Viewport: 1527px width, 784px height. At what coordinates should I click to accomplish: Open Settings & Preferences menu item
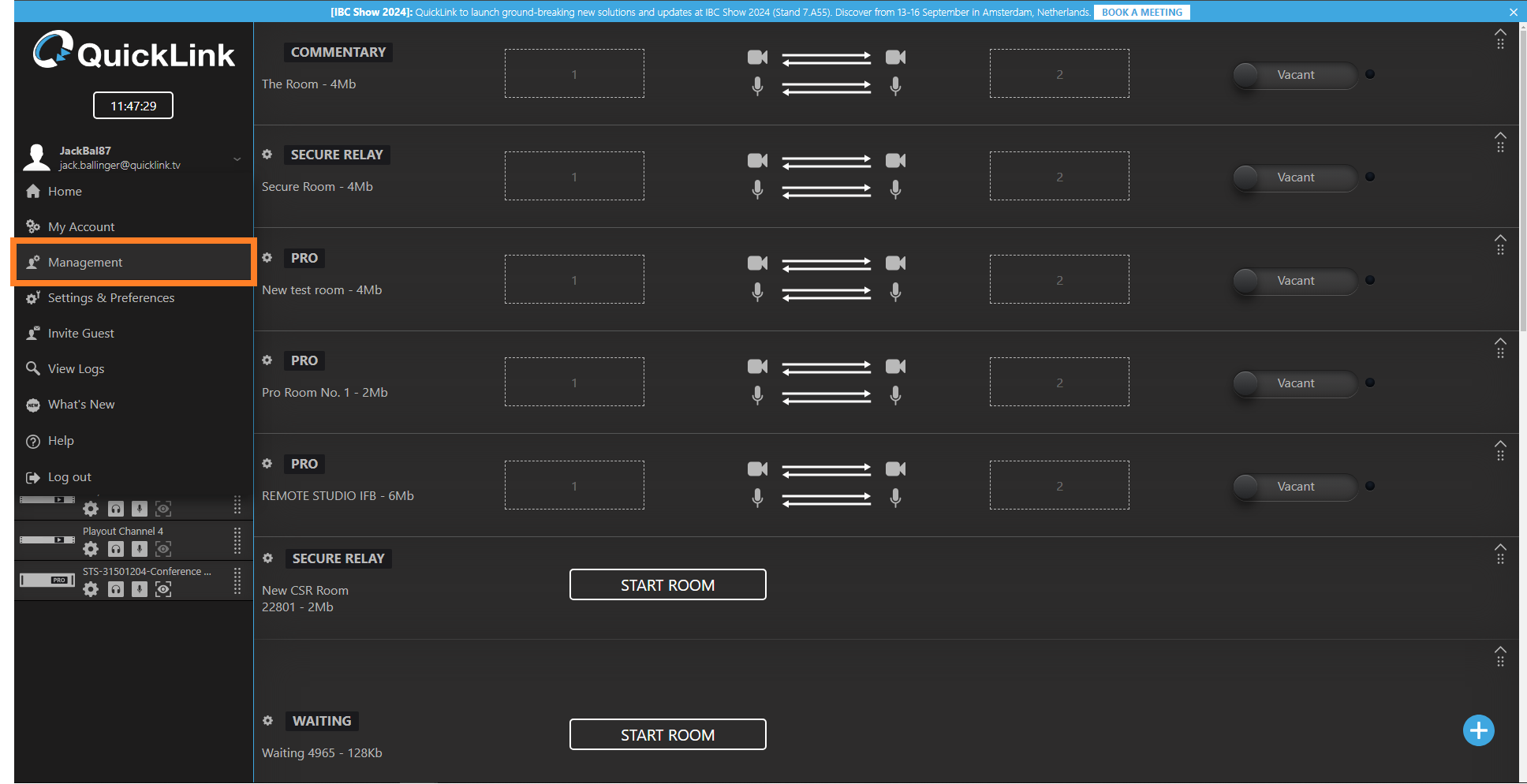(110, 298)
